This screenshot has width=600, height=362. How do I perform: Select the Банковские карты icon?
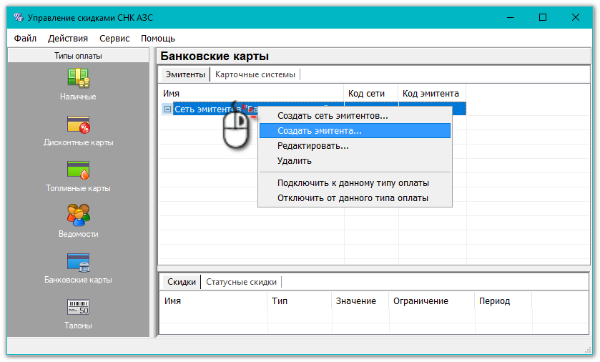[x=78, y=262]
